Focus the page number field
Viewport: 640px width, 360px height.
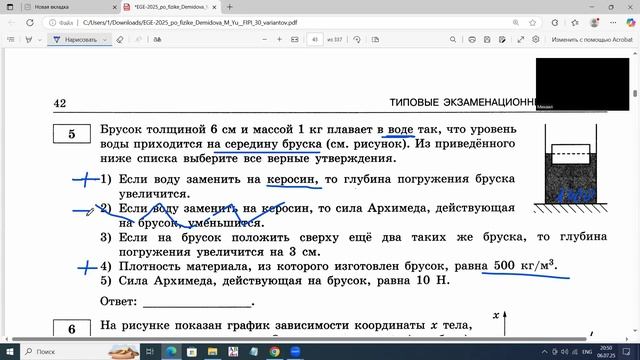click(x=315, y=40)
